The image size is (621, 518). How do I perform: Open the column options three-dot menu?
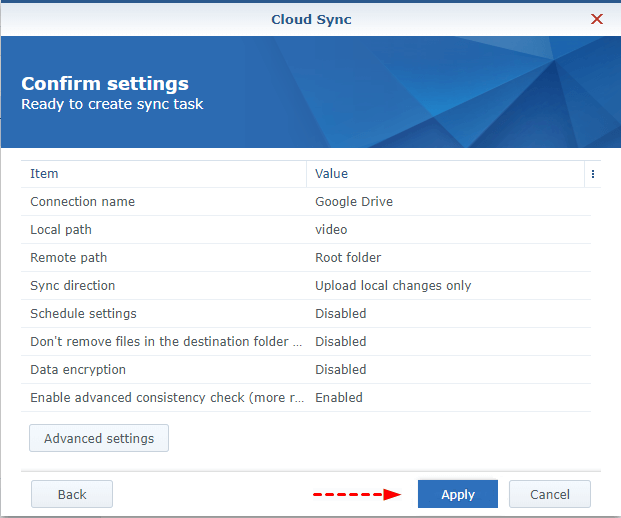tap(592, 174)
